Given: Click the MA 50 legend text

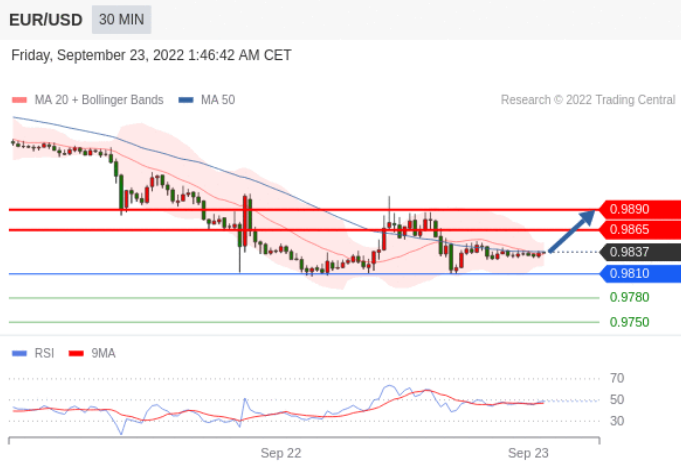Looking at the screenshot, I should pyautogui.click(x=218, y=100).
